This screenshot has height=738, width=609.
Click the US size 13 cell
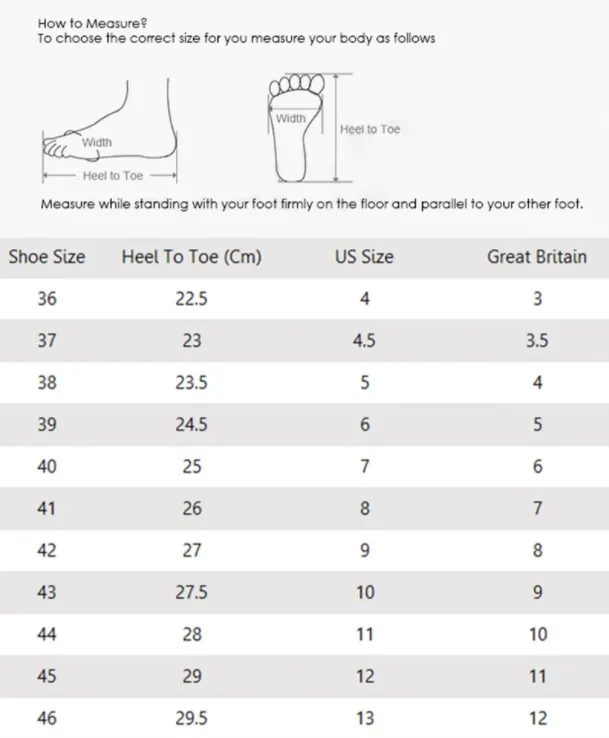point(364,718)
